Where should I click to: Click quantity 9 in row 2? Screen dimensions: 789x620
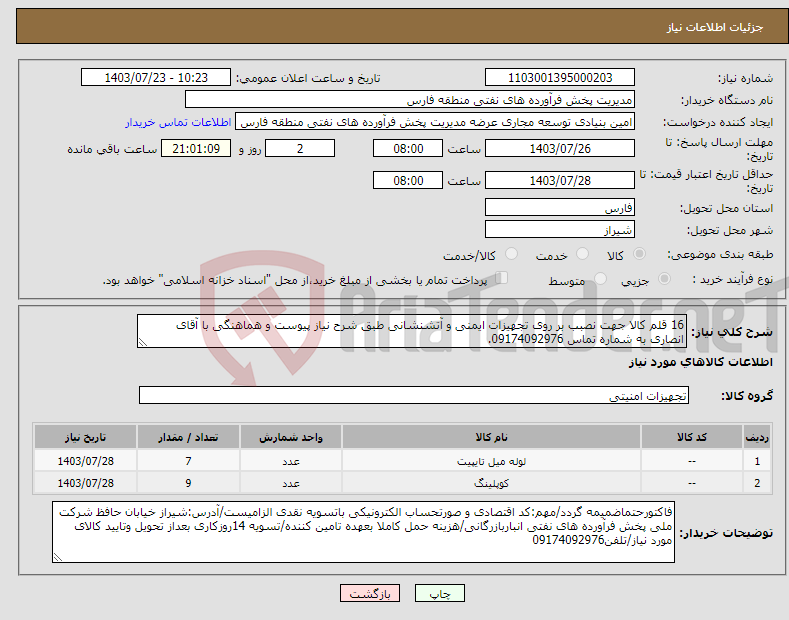(188, 483)
